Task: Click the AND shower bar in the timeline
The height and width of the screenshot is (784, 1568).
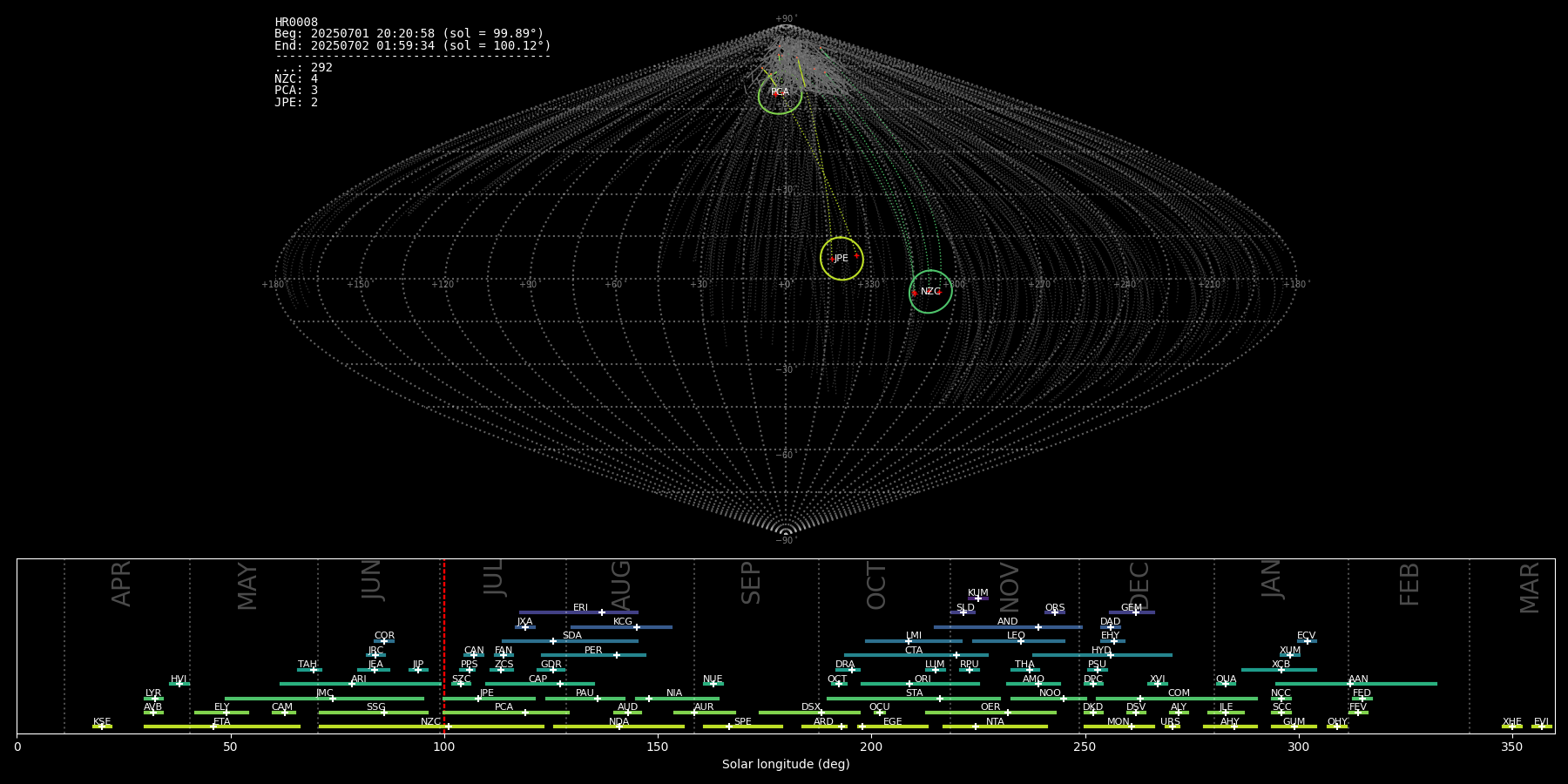Action: (x=1008, y=627)
